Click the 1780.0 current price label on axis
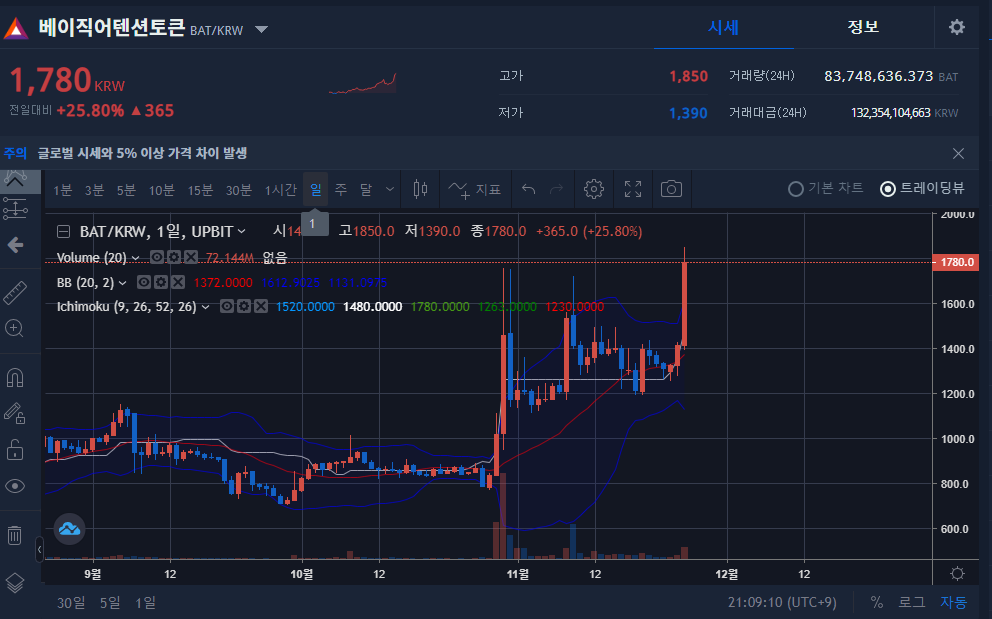The height and width of the screenshot is (619, 992). pyautogui.click(x=956, y=262)
